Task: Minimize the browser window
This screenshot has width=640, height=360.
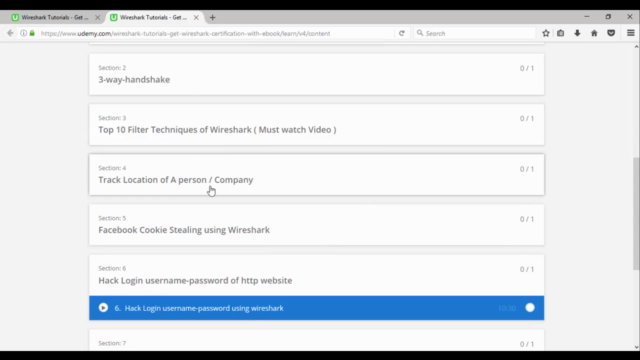Action: (587, 17)
